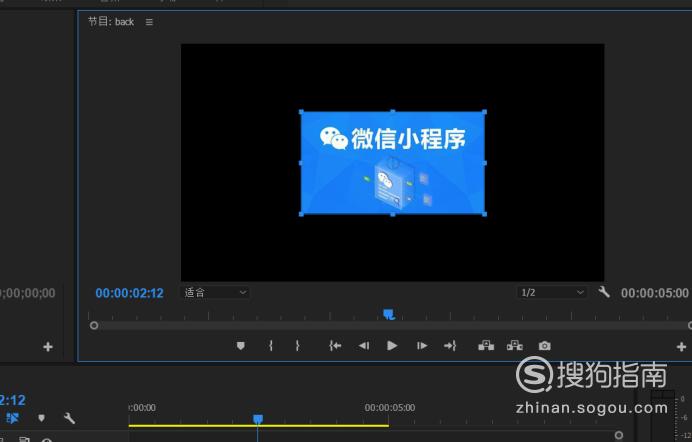Open Program monitor button editor plus icon

pyautogui.click(x=681, y=347)
